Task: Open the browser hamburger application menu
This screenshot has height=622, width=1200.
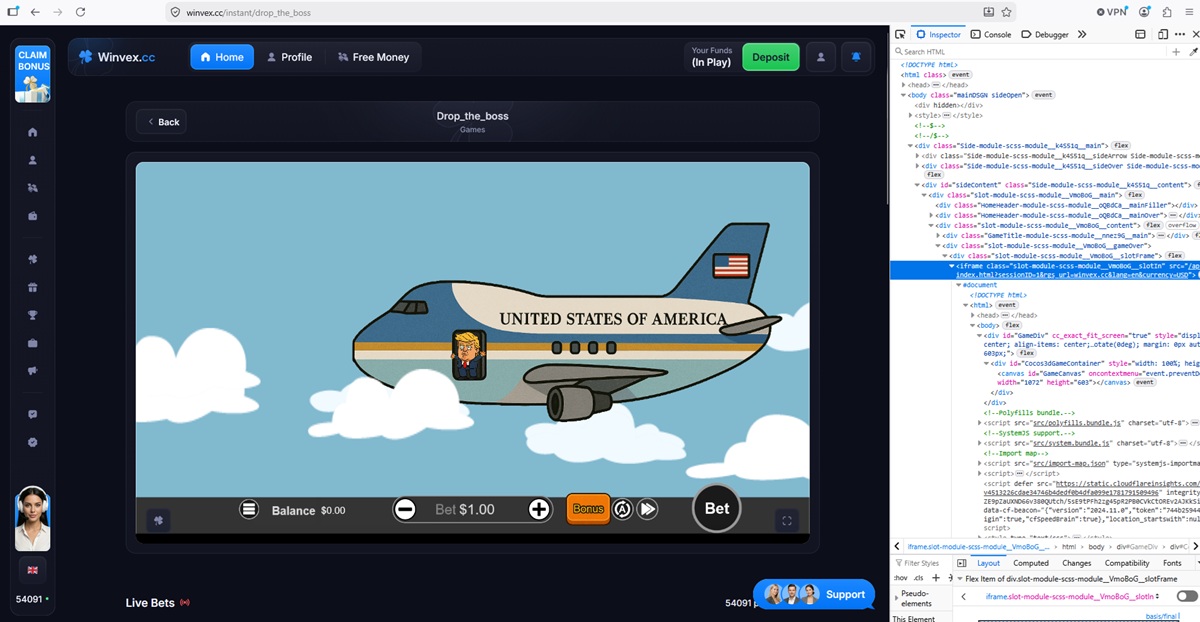Action: pos(1189,12)
